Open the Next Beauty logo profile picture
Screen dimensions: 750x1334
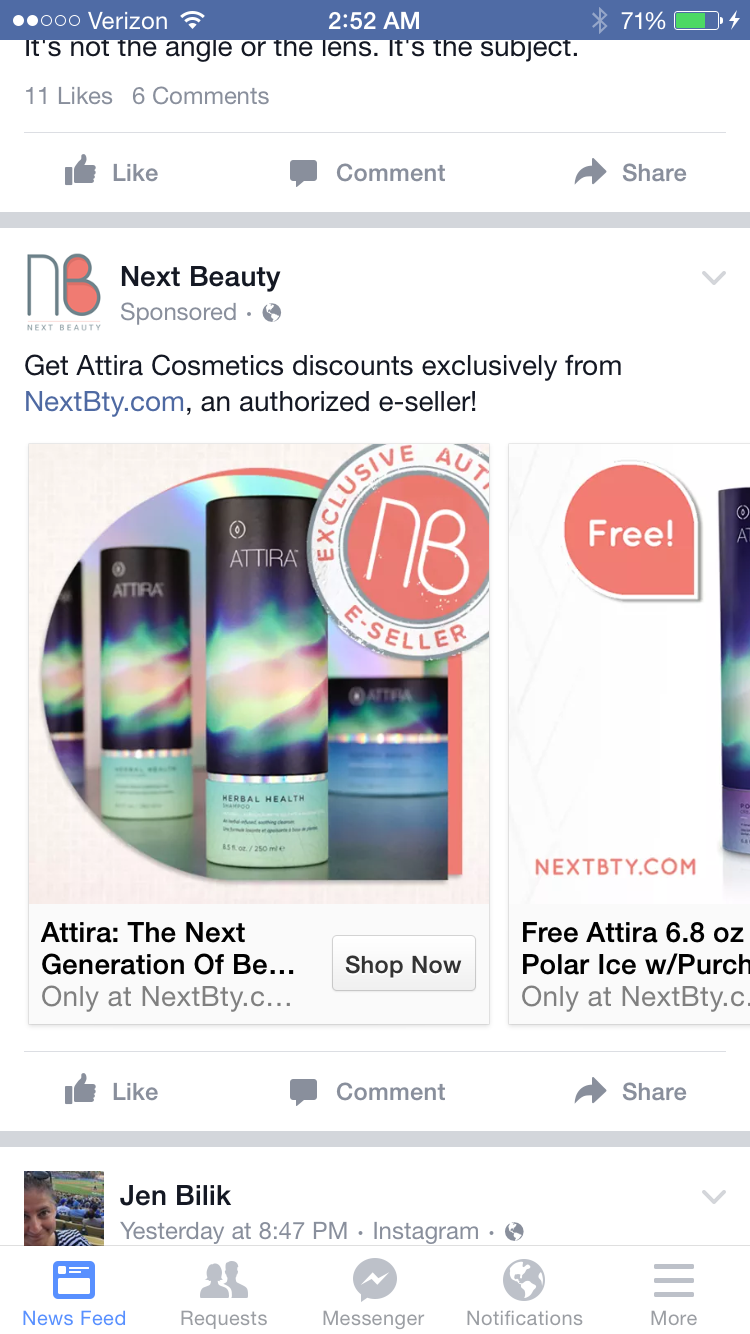coord(64,292)
